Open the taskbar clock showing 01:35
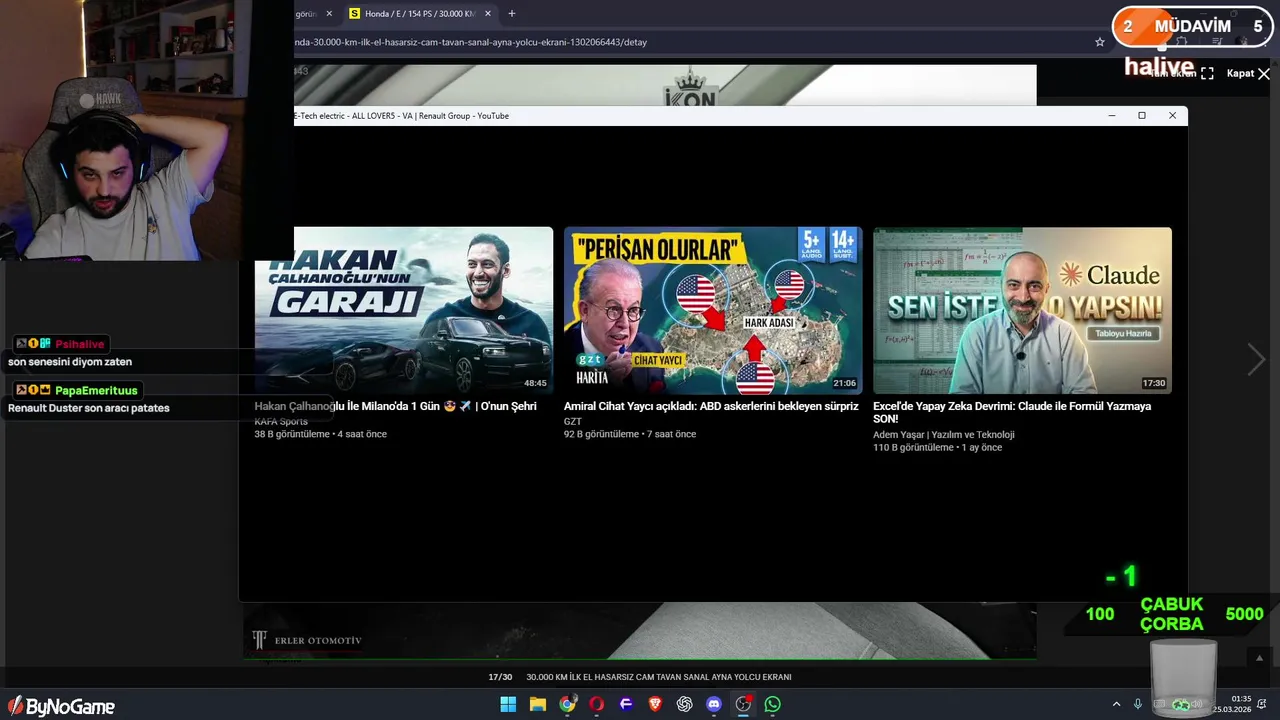The width and height of the screenshot is (1280, 720). (1232, 704)
